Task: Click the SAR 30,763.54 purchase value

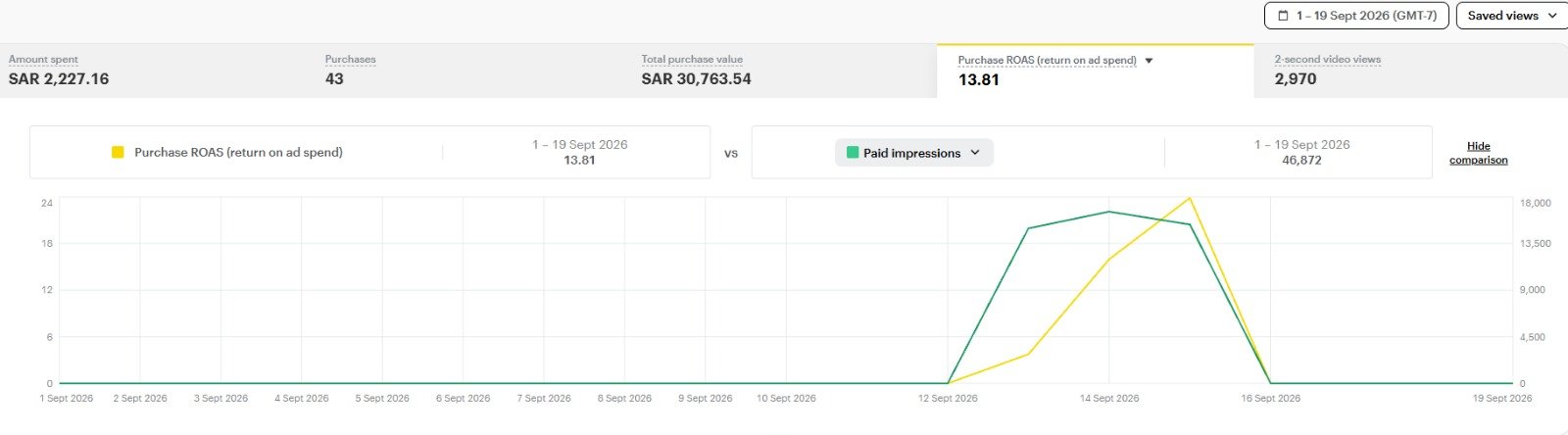Action: click(x=696, y=79)
